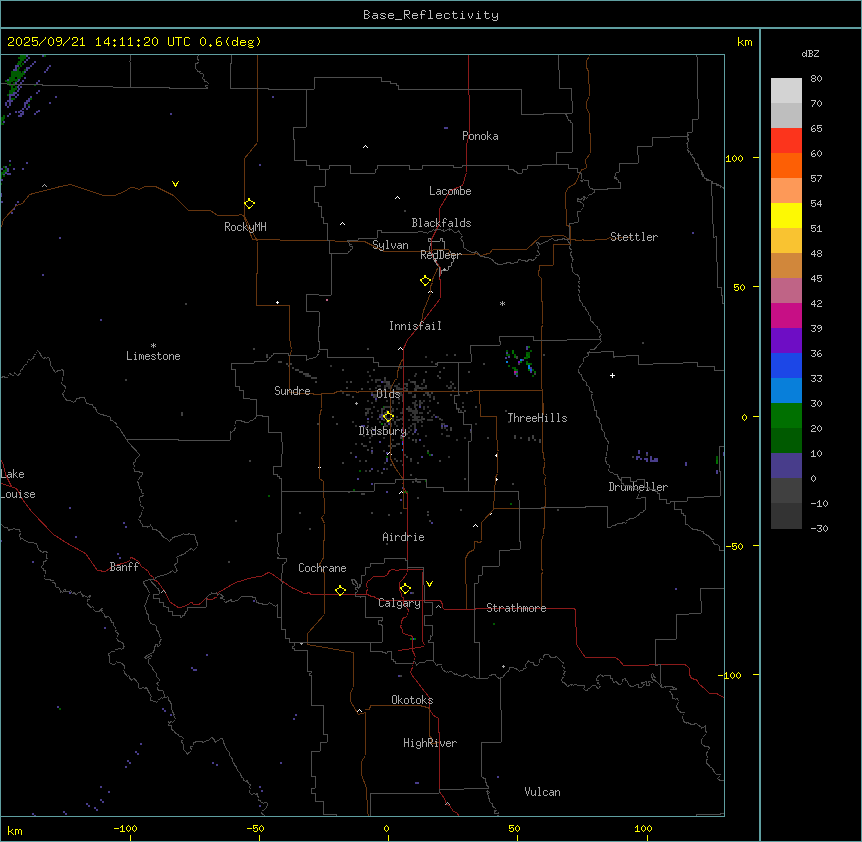
Task: Click the yellow diamond marker above Calgary
Action: click(x=405, y=588)
